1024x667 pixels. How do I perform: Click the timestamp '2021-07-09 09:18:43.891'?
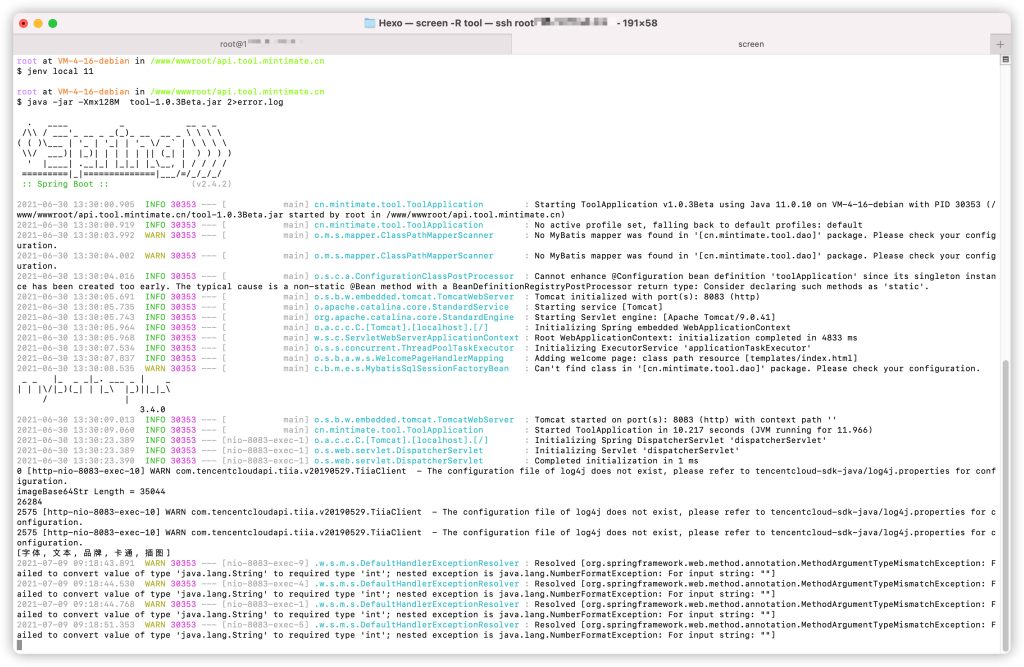[76, 563]
